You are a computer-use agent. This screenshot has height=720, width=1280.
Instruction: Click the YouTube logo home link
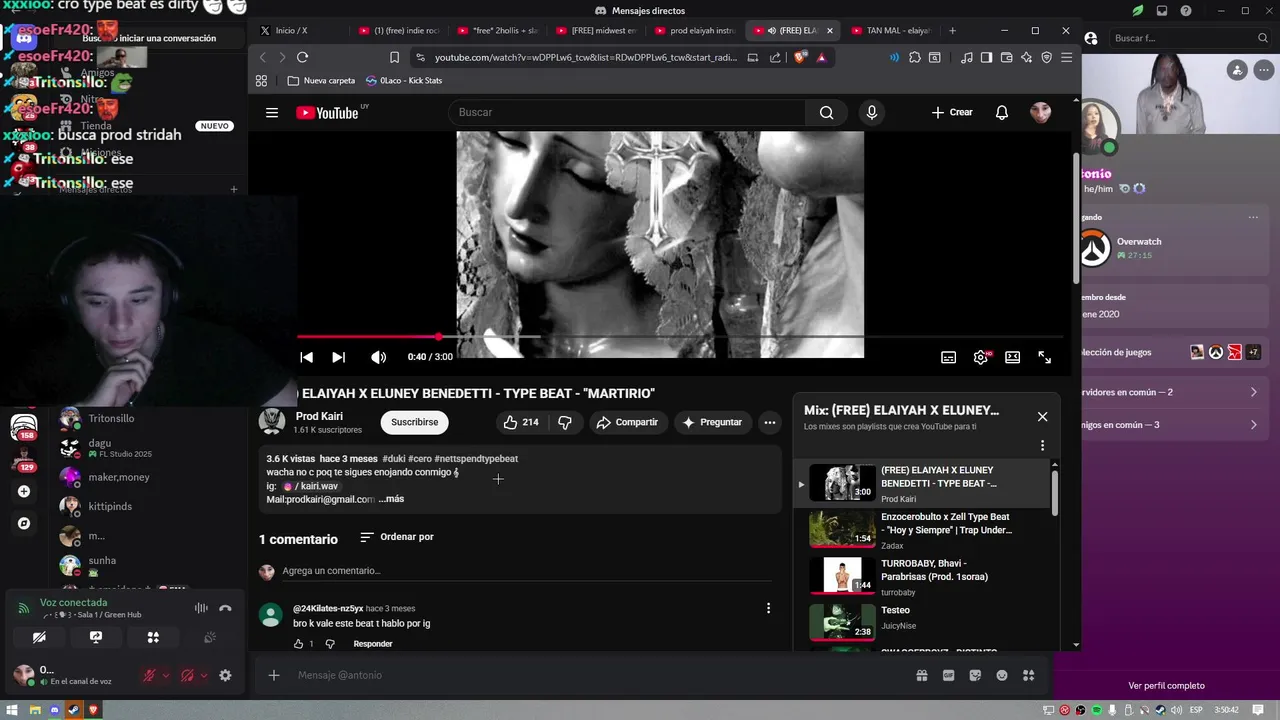click(x=327, y=113)
